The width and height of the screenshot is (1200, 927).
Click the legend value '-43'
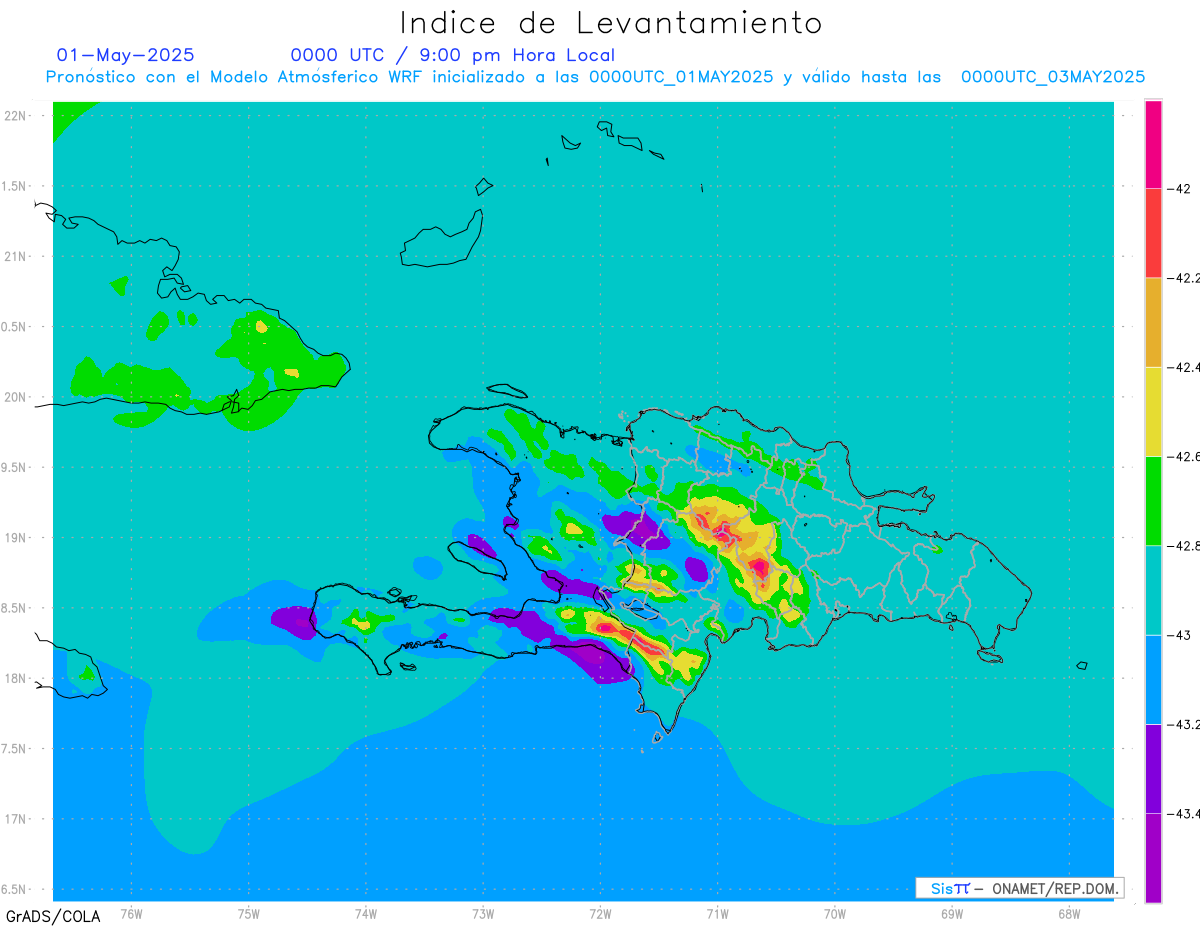click(x=1178, y=635)
